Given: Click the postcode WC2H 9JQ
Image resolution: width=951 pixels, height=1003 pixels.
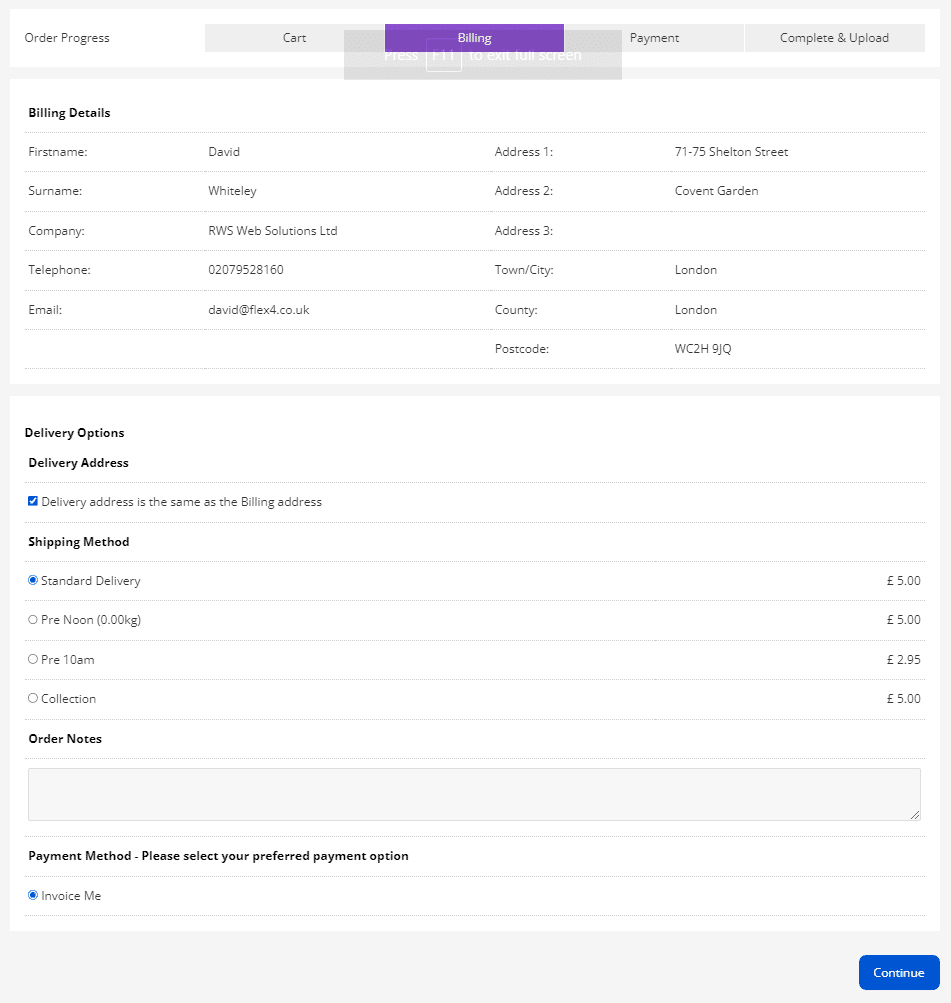Looking at the screenshot, I should pyautogui.click(x=703, y=349).
